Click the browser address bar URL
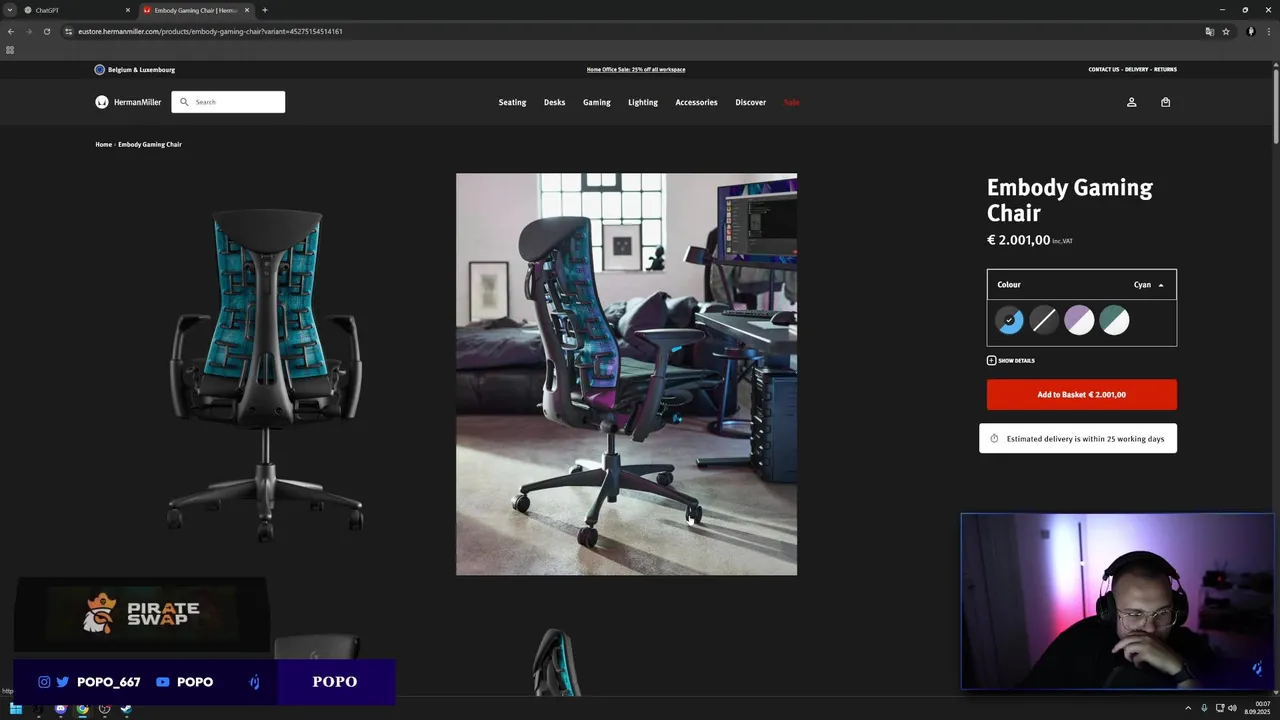 point(210,31)
